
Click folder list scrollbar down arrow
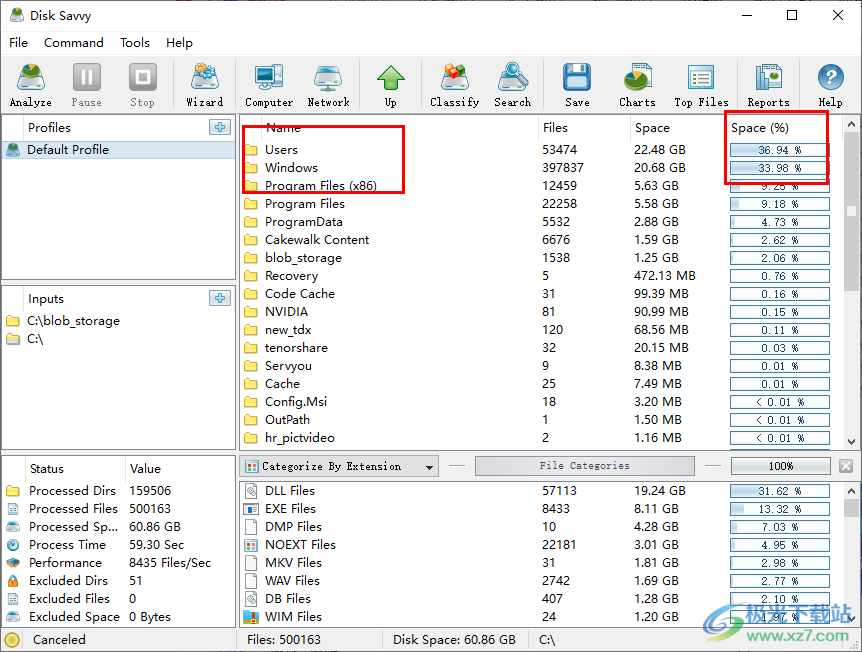tap(852, 441)
